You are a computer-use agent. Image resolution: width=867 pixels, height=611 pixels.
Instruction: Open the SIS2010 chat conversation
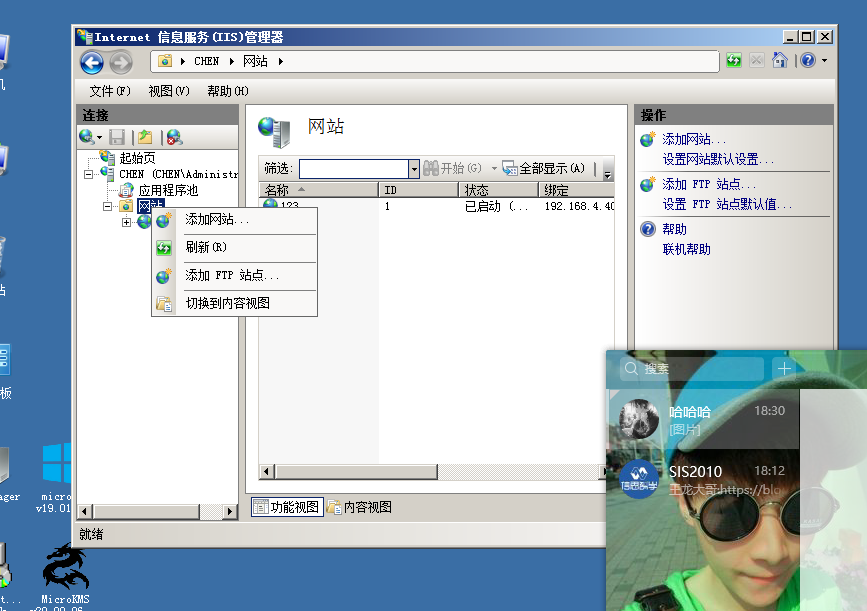point(703,479)
